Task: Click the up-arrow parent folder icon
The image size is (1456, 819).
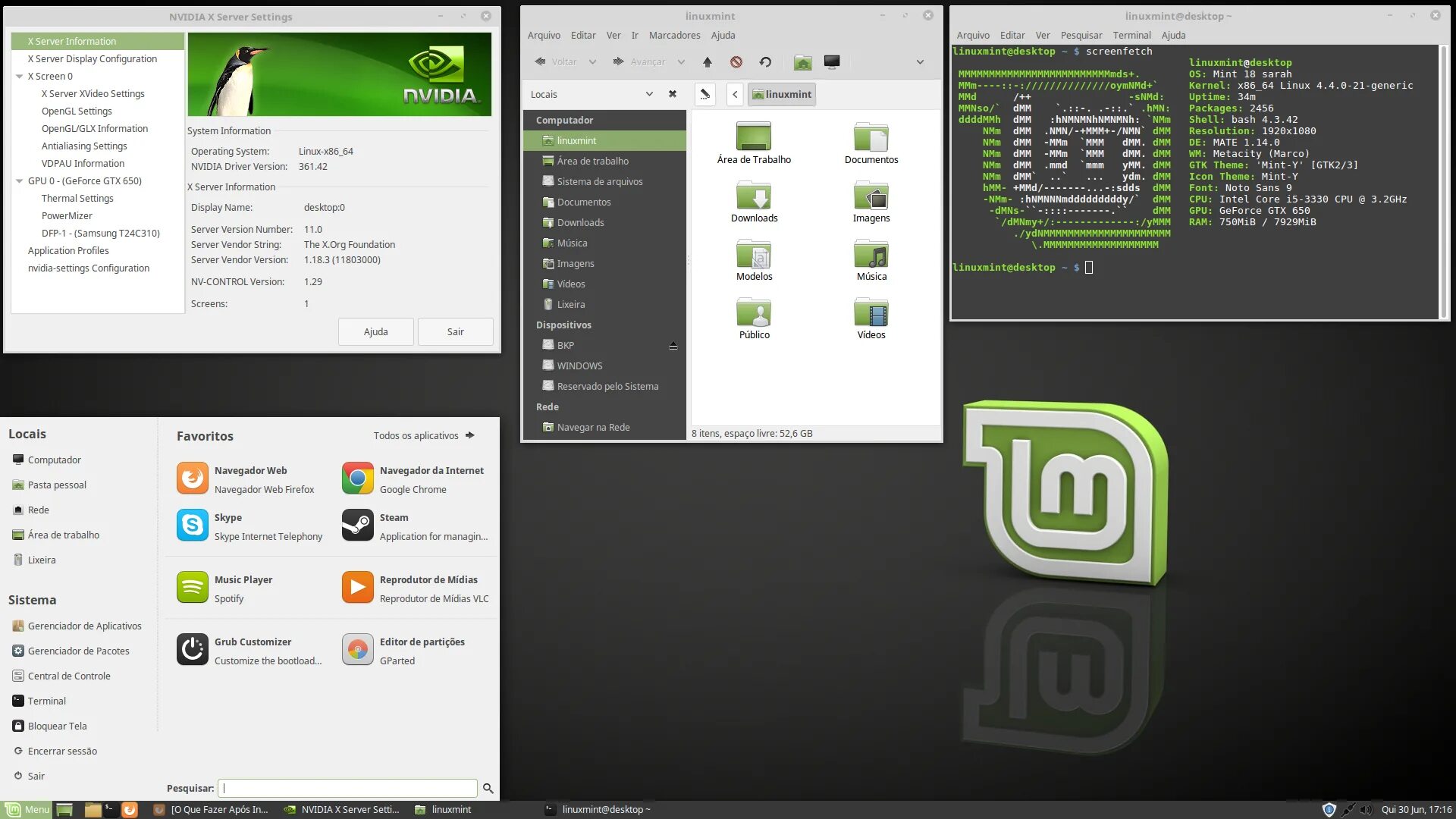Action: tap(707, 62)
